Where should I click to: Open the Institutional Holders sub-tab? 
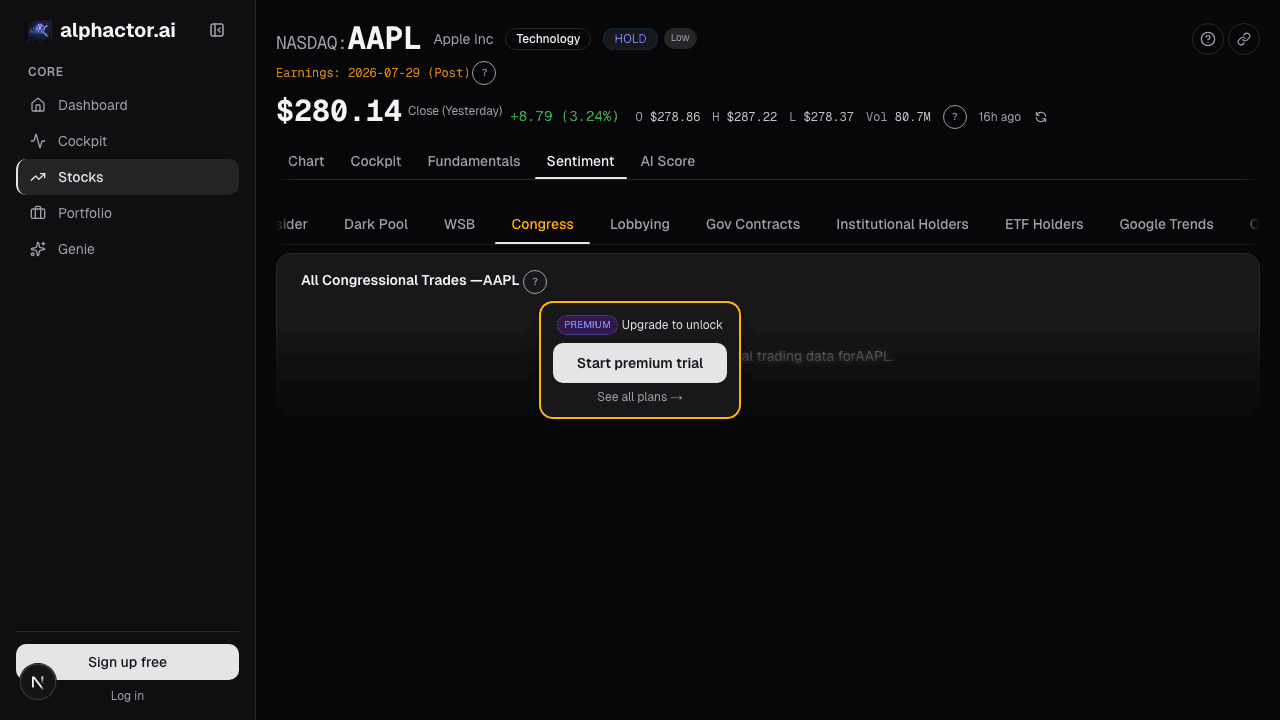coord(902,224)
